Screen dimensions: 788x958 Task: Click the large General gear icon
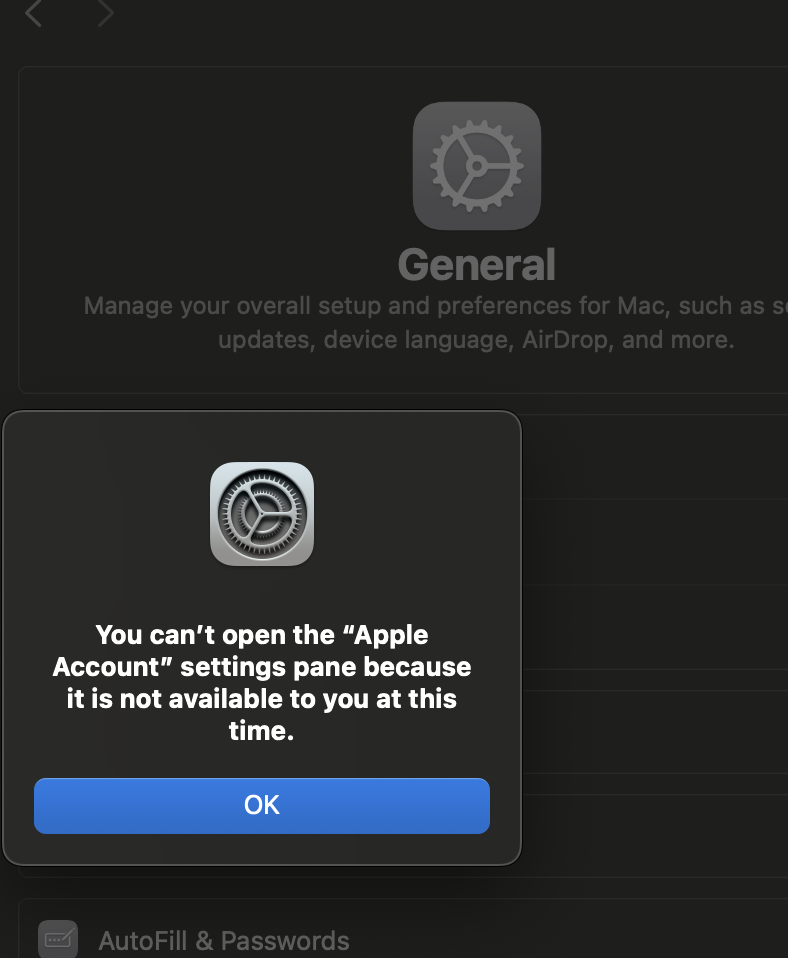click(x=476, y=166)
